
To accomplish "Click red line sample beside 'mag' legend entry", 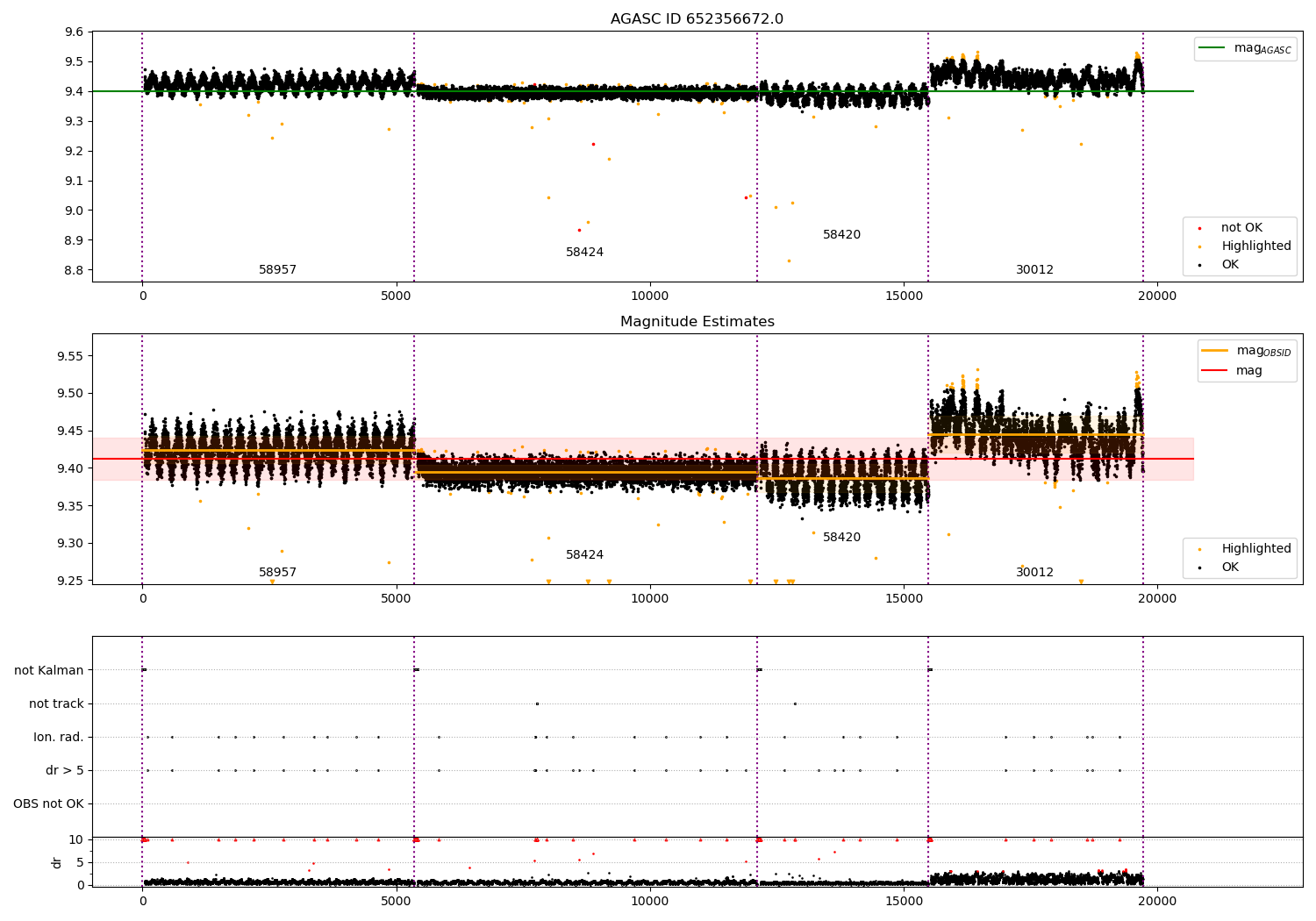I will click(1215, 370).
